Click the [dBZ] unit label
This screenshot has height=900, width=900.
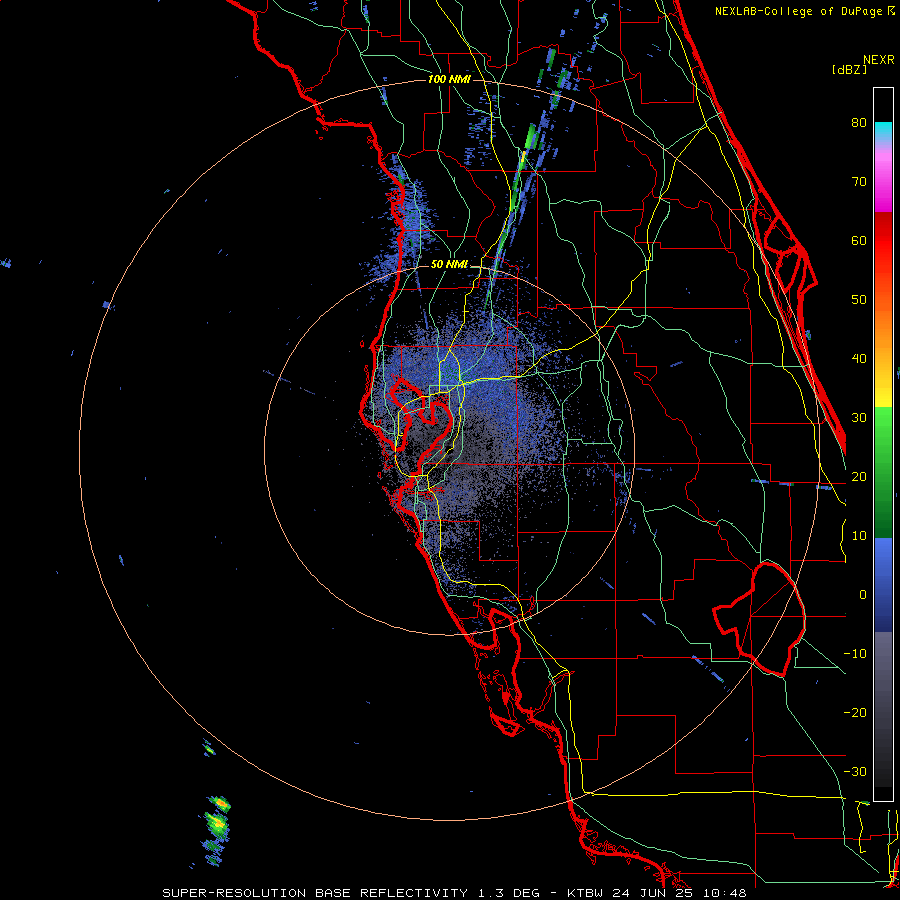(x=849, y=69)
